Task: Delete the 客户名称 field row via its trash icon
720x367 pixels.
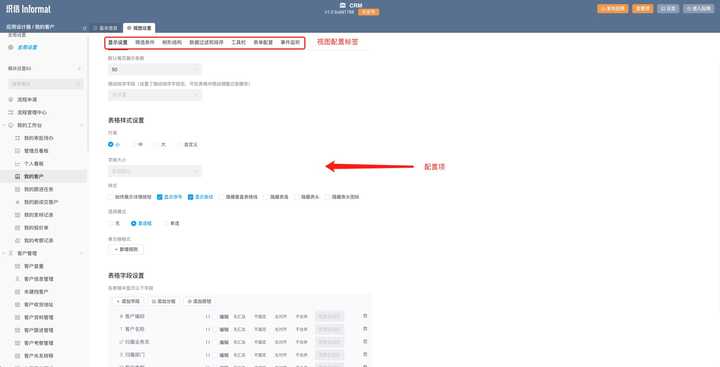Action: pyautogui.click(x=365, y=329)
